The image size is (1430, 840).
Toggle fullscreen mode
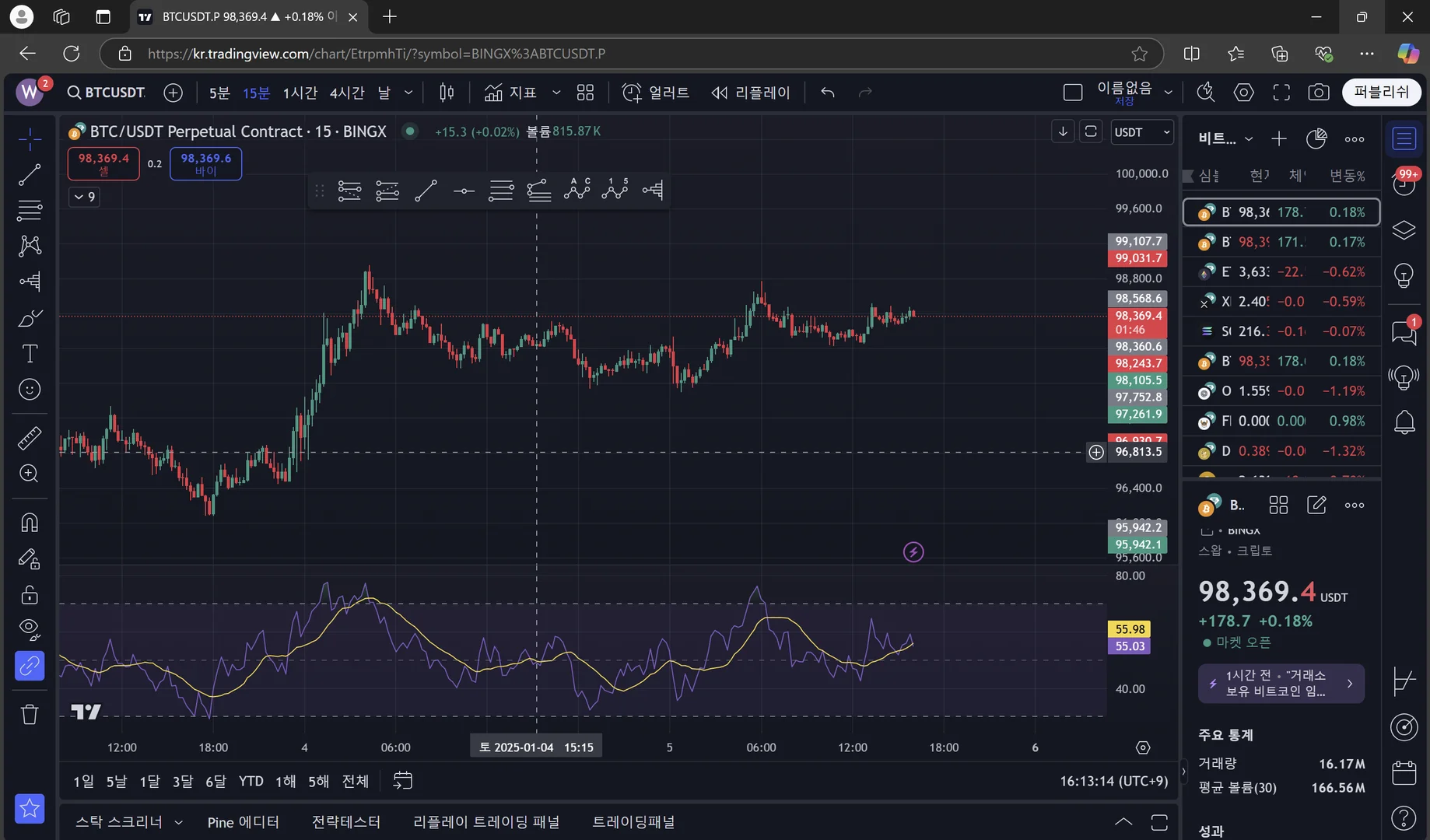pyautogui.click(x=1281, y=93)
